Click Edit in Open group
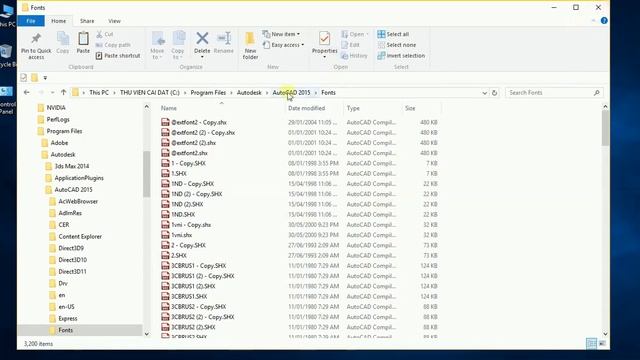 (350, 45)
